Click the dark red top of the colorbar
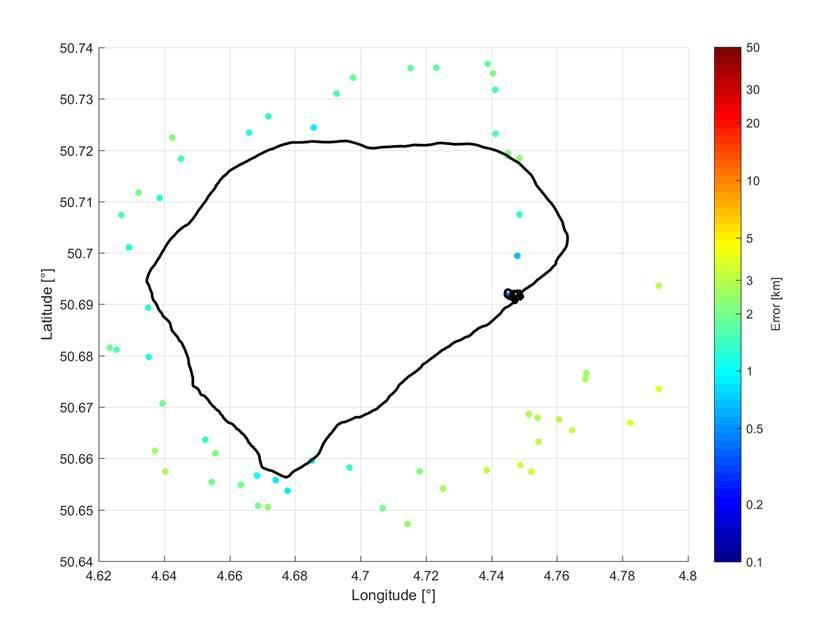 (x=728, y=54)
